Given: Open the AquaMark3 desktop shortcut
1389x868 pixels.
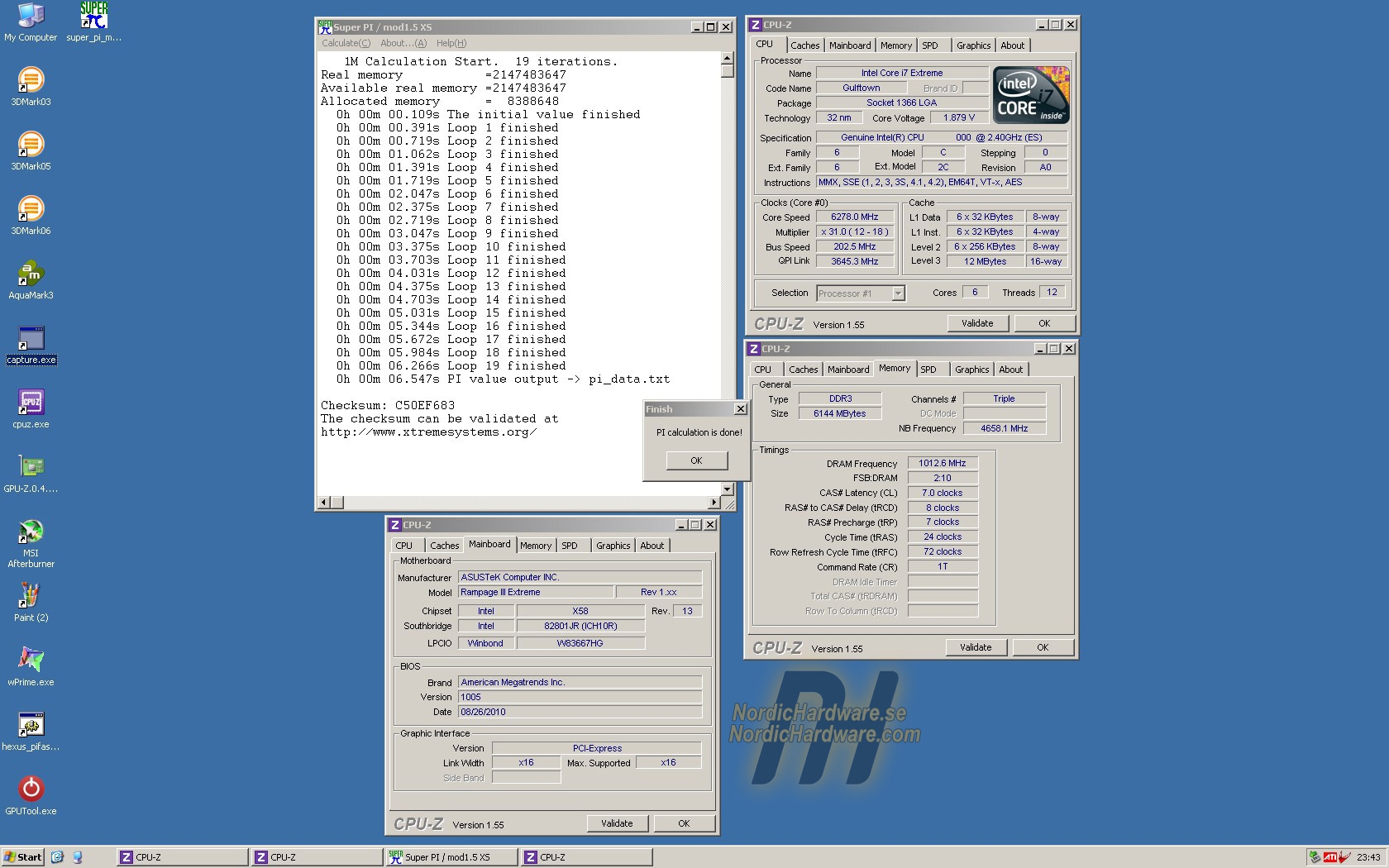Looking at the screenshot, I should point(31,274).
